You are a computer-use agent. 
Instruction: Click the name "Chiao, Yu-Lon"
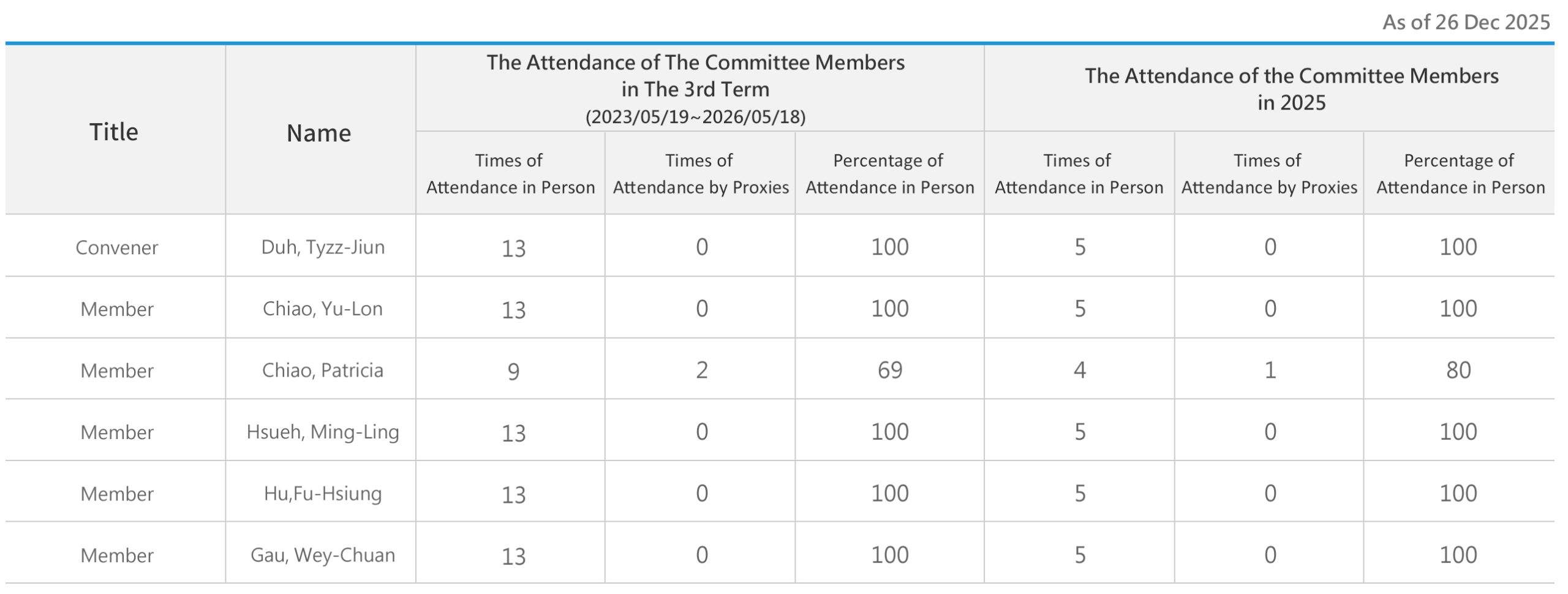323,308
